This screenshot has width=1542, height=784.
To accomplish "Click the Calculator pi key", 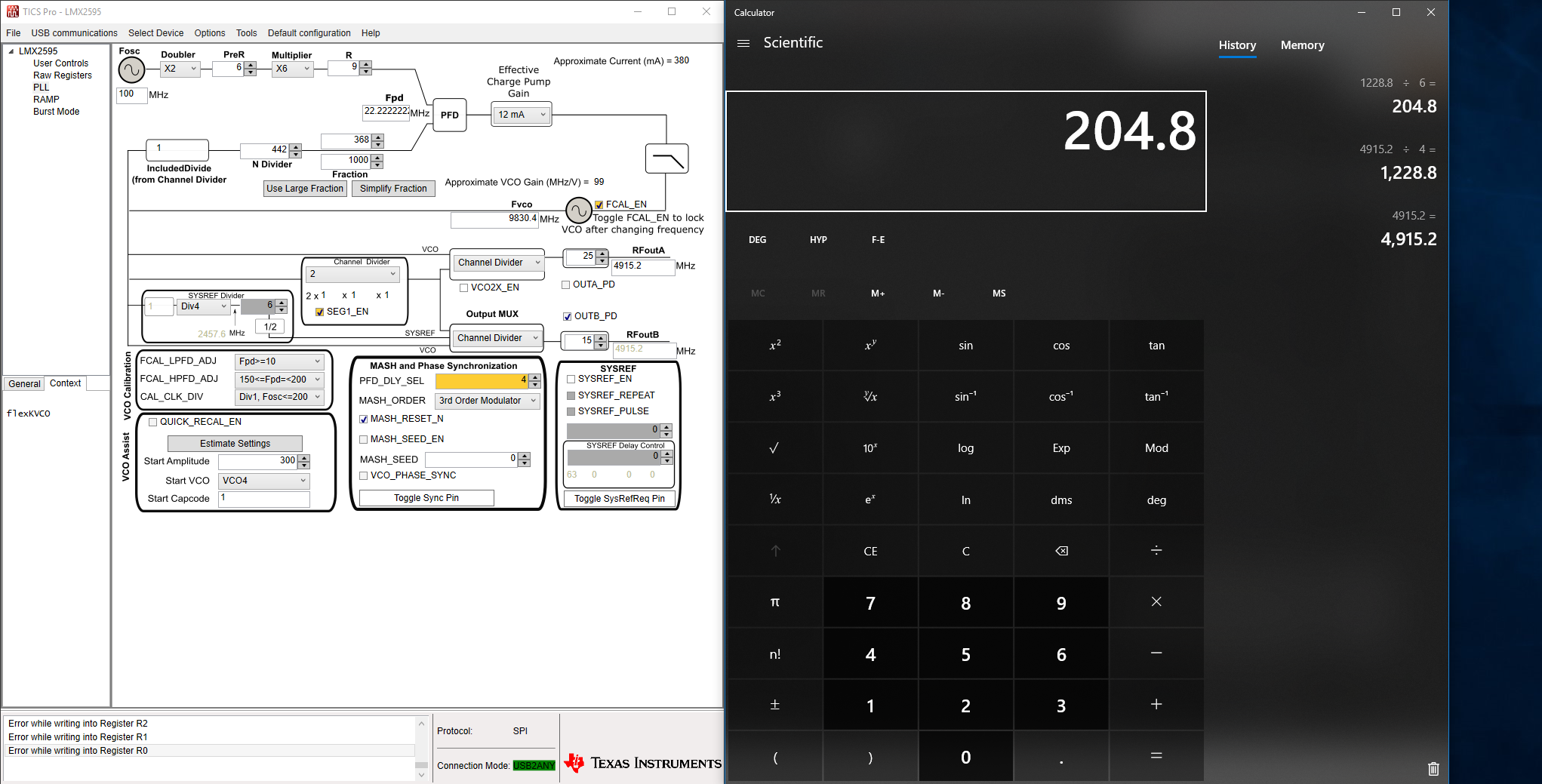I will 774,602.
